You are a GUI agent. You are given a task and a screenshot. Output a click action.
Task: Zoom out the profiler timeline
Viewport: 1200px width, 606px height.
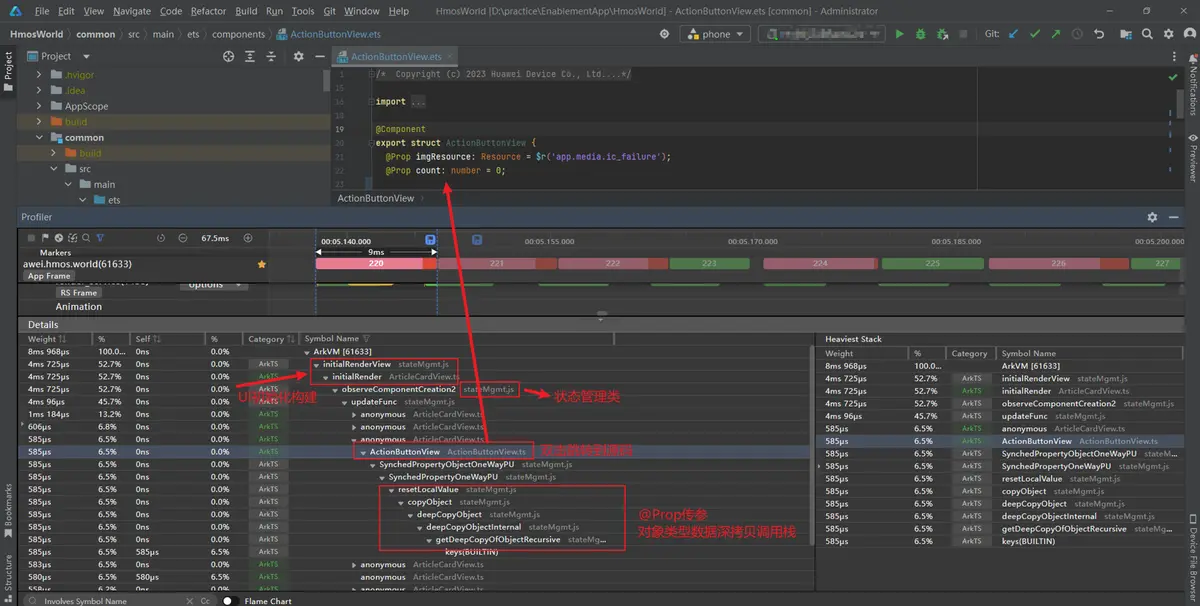pyautogui.click(x=183, y=238)
